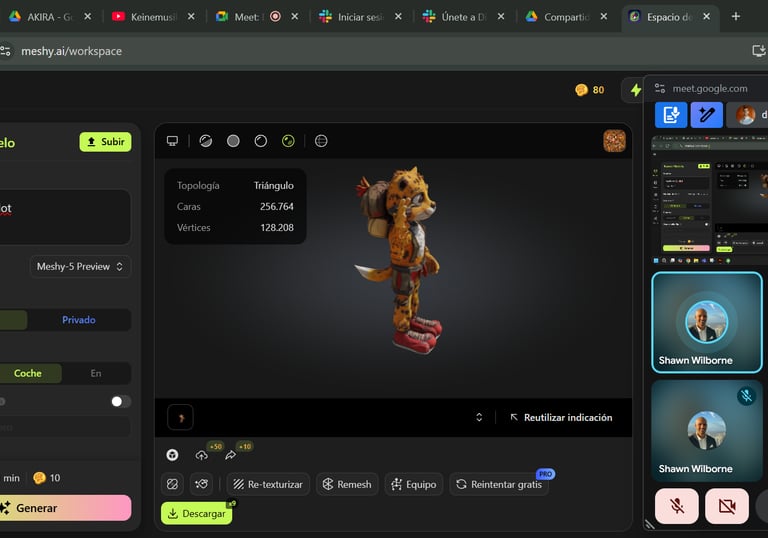Click the muted Shawn Wilborne video tile

707,431
